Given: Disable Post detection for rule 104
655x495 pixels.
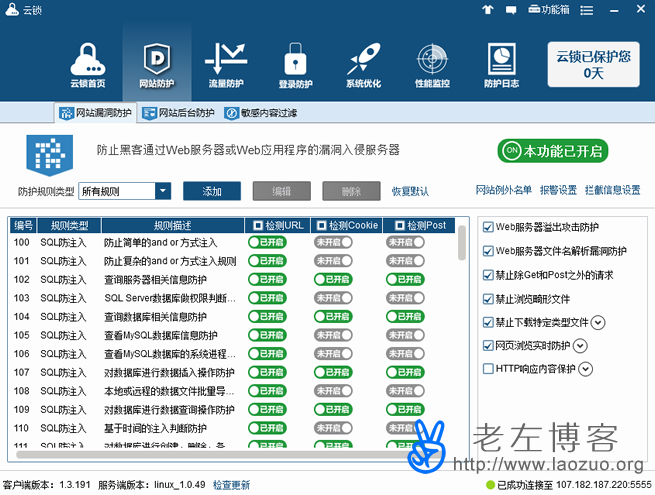Looking at the screenshot, I should (405, 316).
